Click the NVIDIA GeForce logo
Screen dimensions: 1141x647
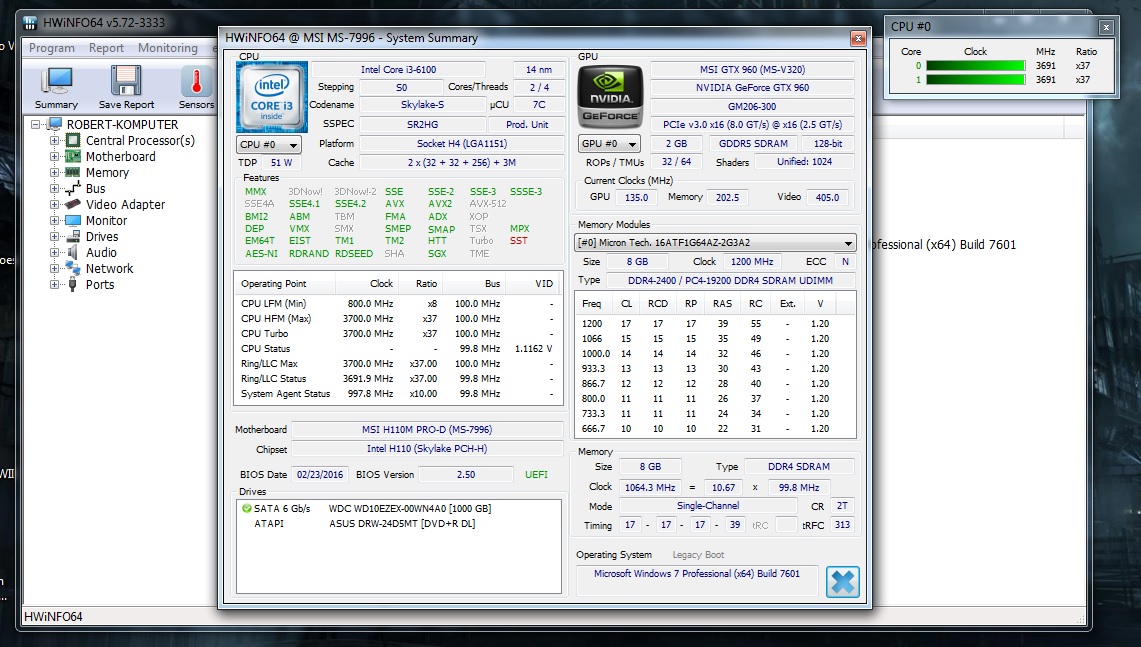coord(610,97)
